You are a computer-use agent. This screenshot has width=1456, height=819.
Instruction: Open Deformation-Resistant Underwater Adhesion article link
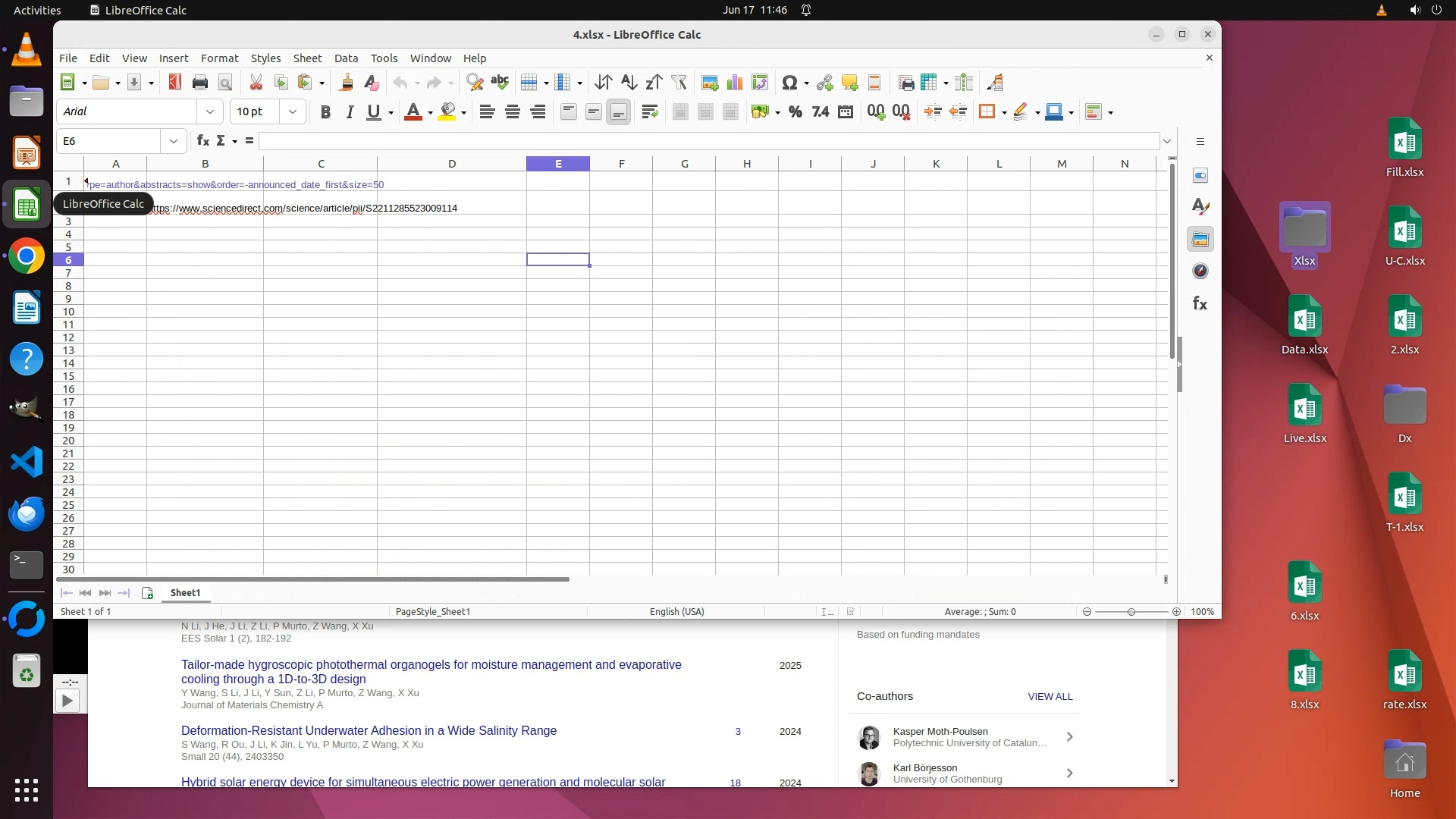pos(369,731)
